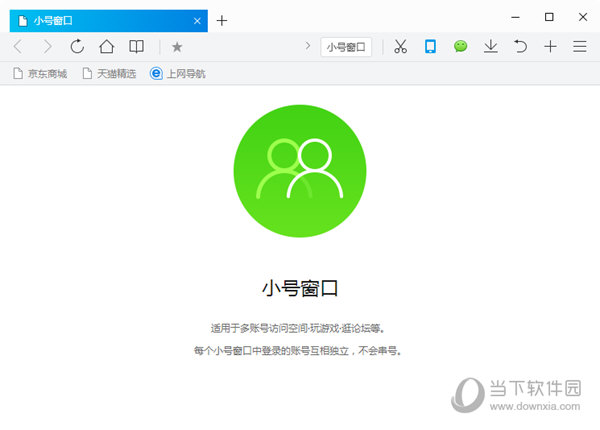Expand the address bar chevron arrow
This screenshot has width=600, height=430.
click(308, 46)
